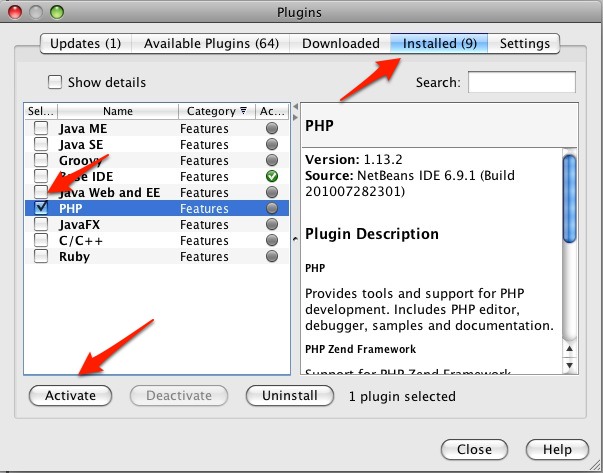The image size is (603, 473).
Task: Click the description scrollbar thumb
Action: click(570, 198)
